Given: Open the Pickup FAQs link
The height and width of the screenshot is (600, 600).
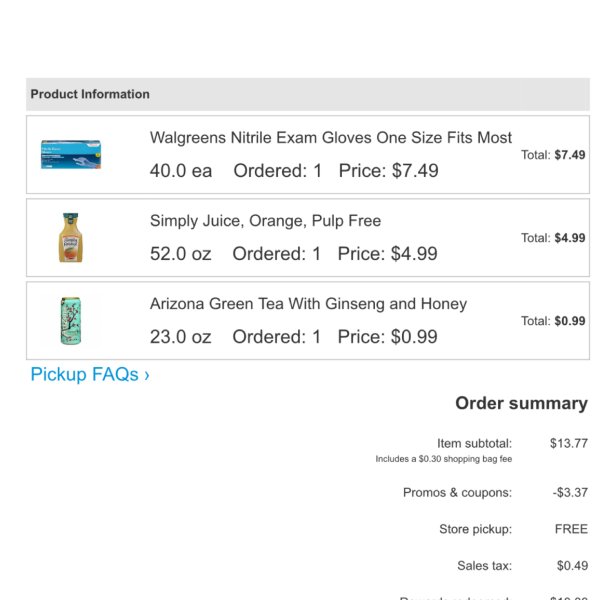Looking at the screenshot, I should pos(90,374).
